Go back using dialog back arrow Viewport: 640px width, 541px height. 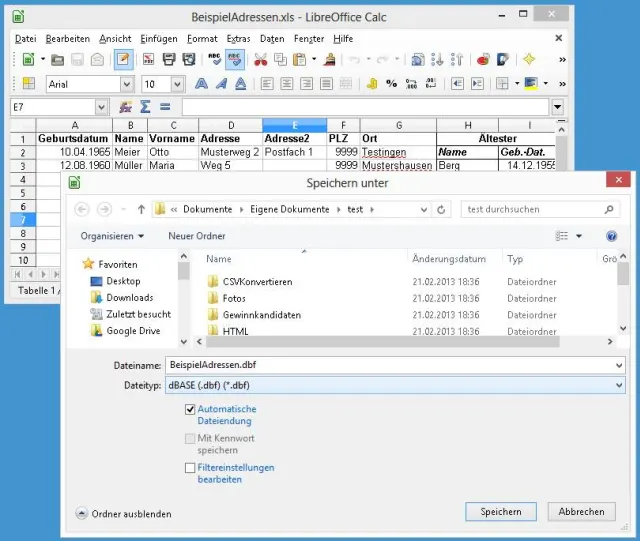click(82, 210)
